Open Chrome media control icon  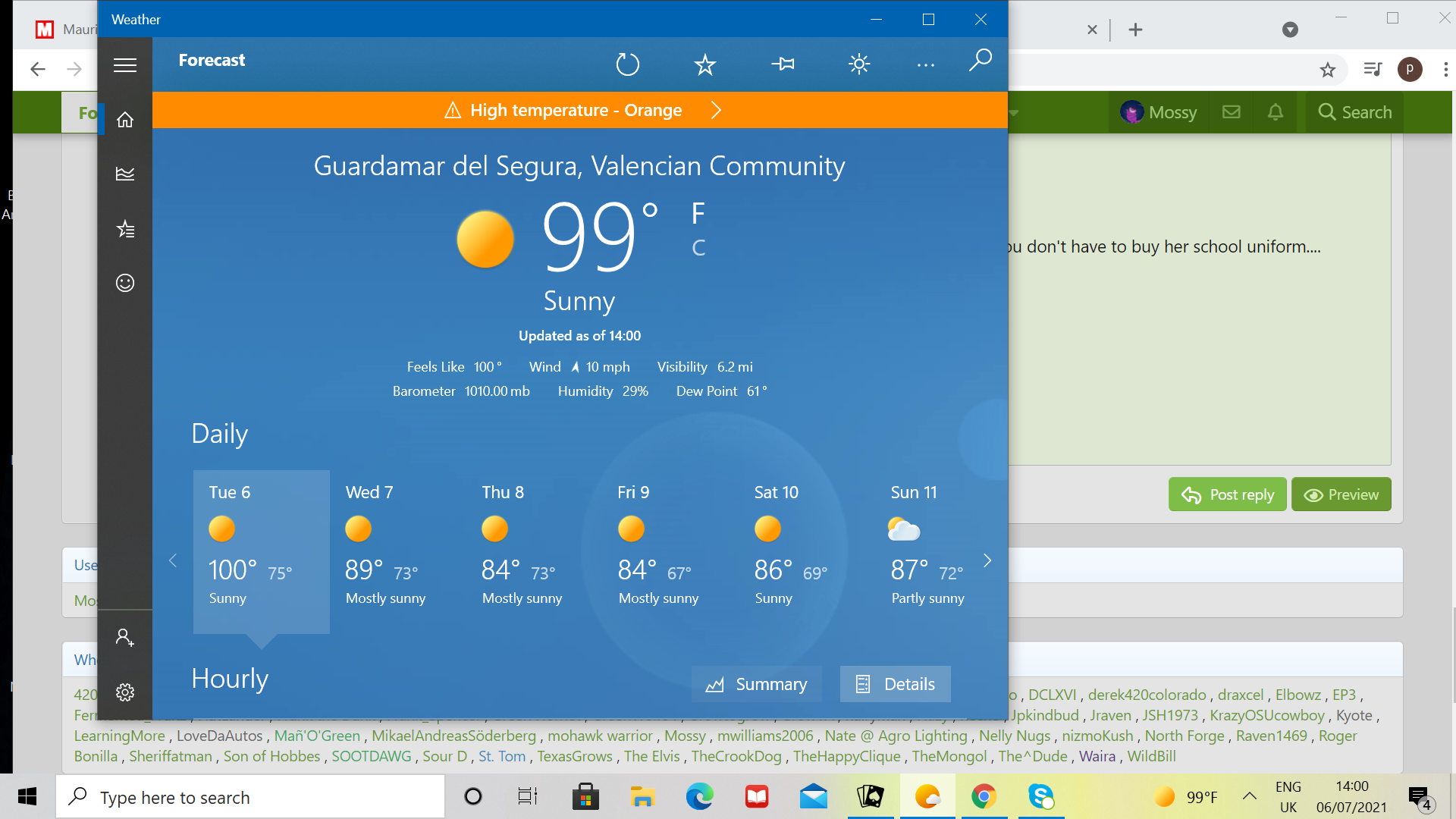(1373, 70)
